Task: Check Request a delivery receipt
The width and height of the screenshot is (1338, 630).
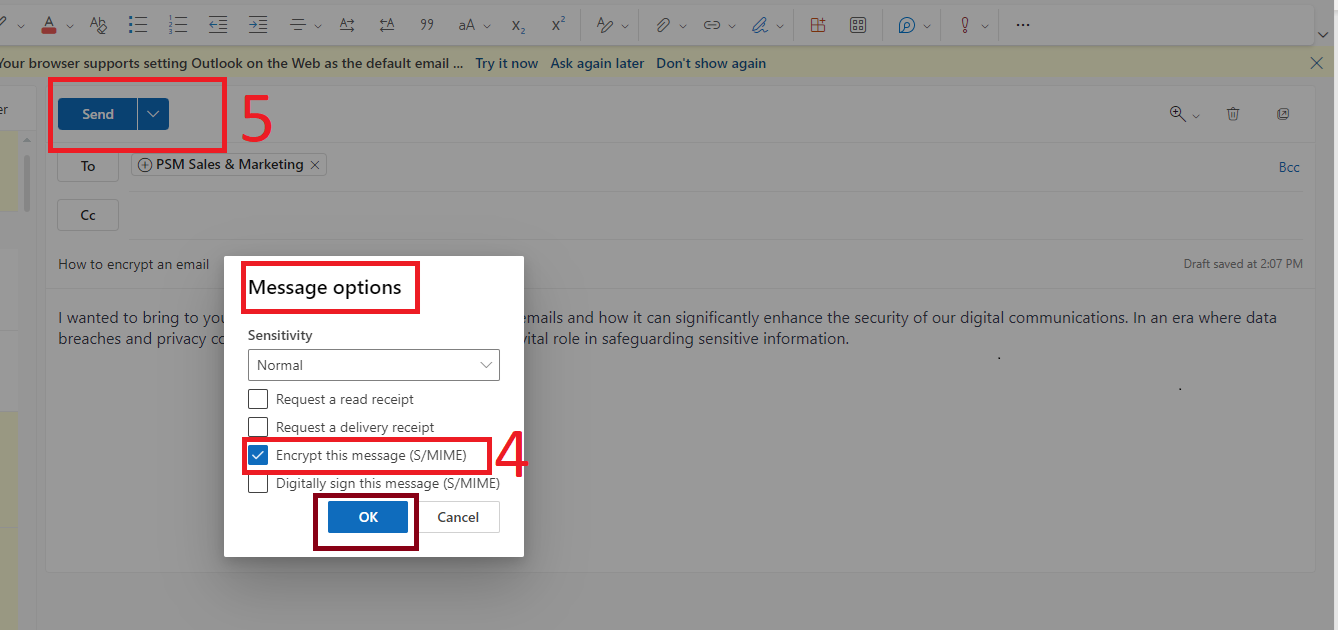Action: 258,427
